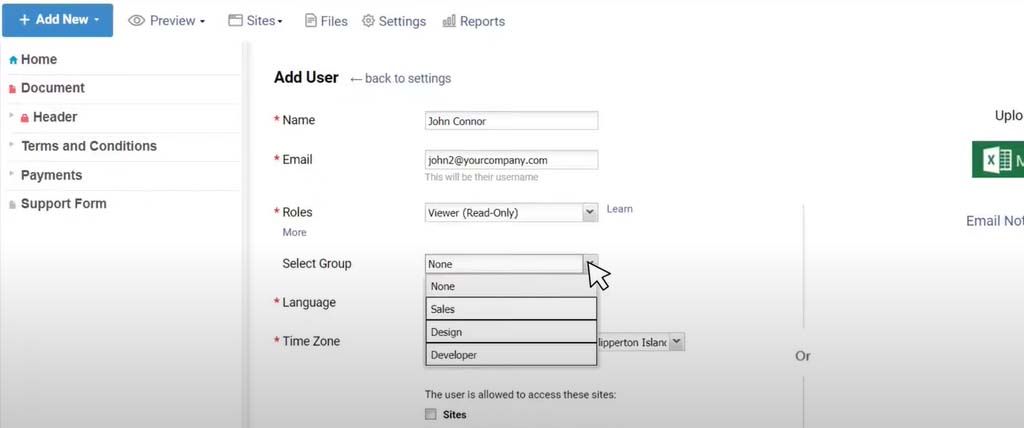This screenshot has height=428, width=1024.
Task: Select Document in the sidebar
Action: [53, 88]
